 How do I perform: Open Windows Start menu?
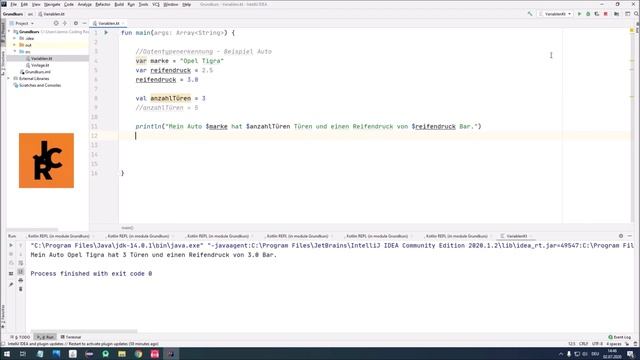7,354
